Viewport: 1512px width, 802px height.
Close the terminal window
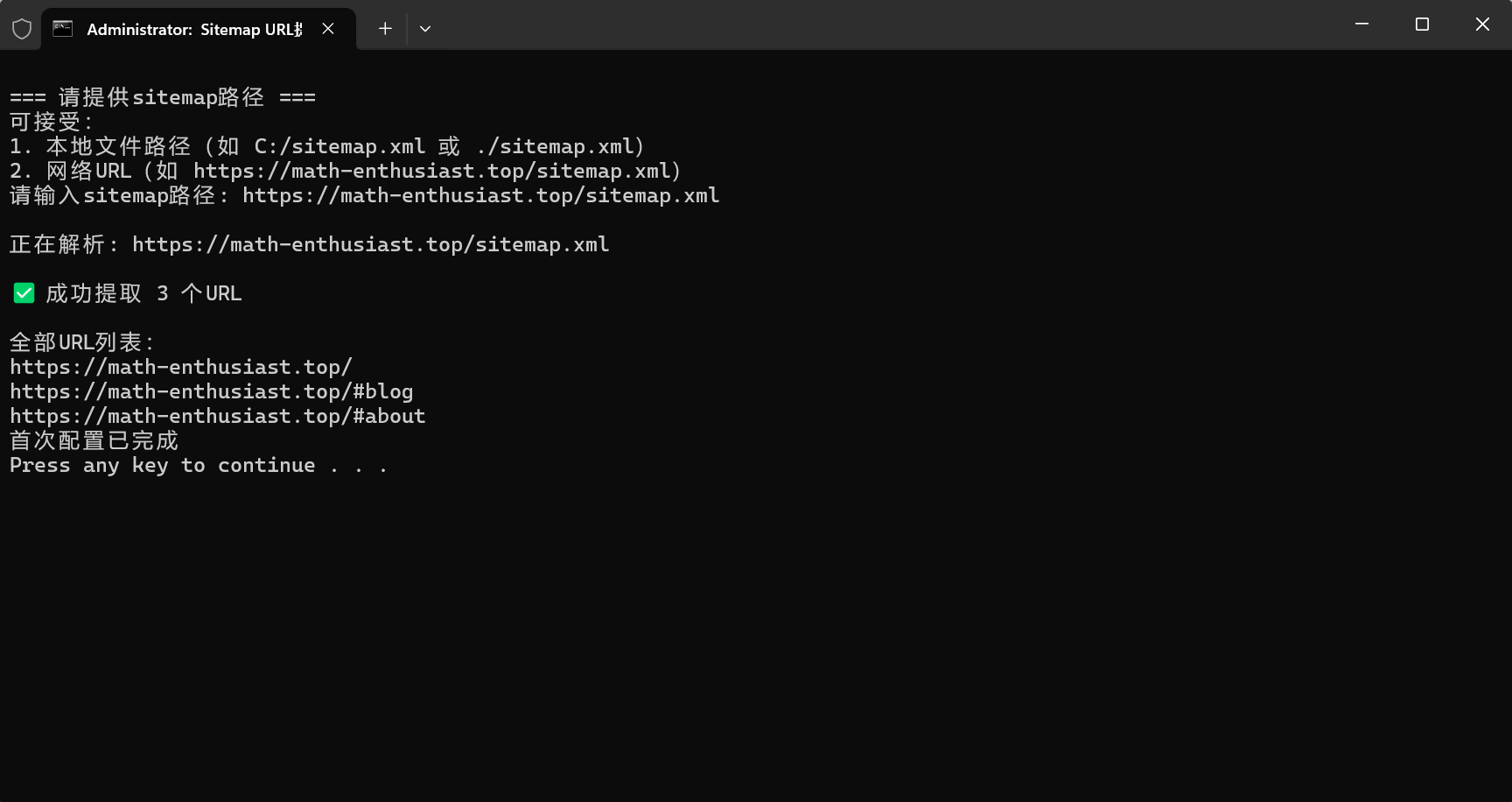pos(1482,25)
